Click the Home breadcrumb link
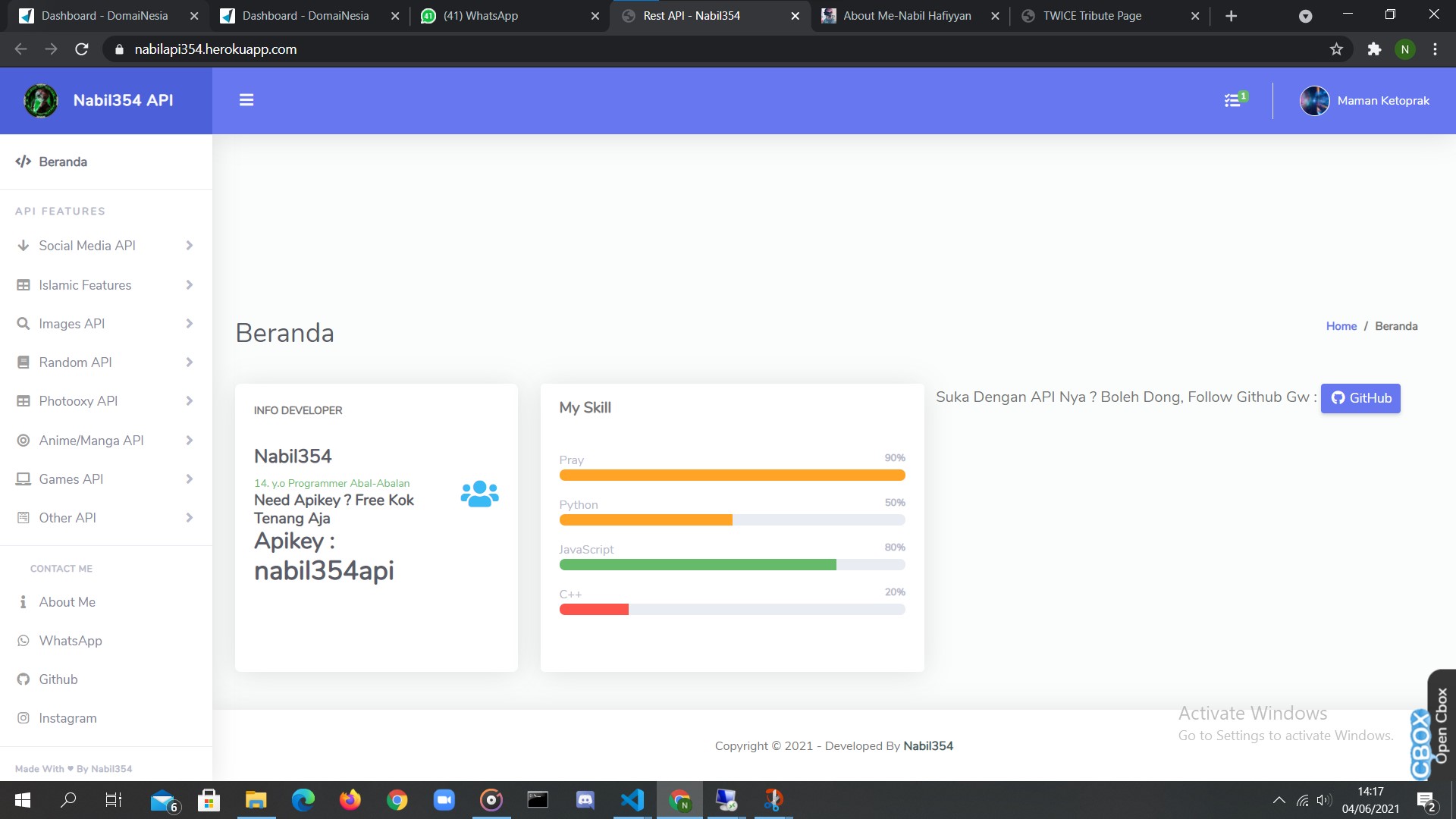The height and width of the screenshot is (819, 1456). (x=1341, y=326)
